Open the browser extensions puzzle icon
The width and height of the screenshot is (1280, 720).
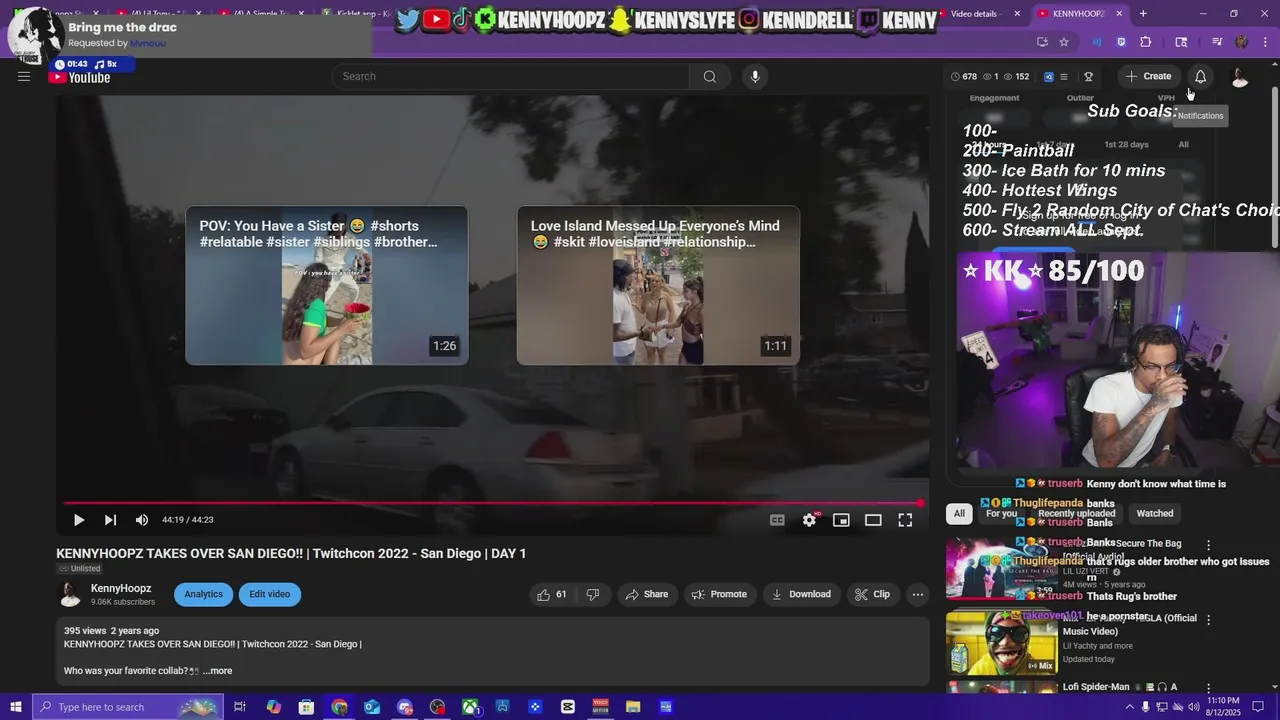[x=1146, y=42]
